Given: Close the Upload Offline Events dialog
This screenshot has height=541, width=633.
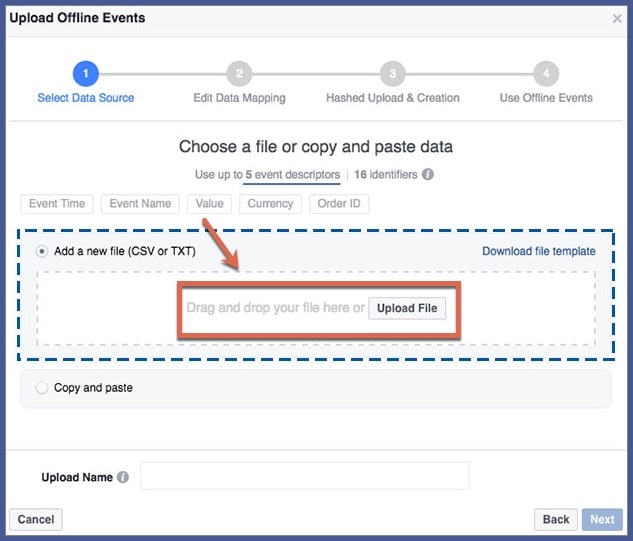Looking at the screenshot, I should point(616,18).
